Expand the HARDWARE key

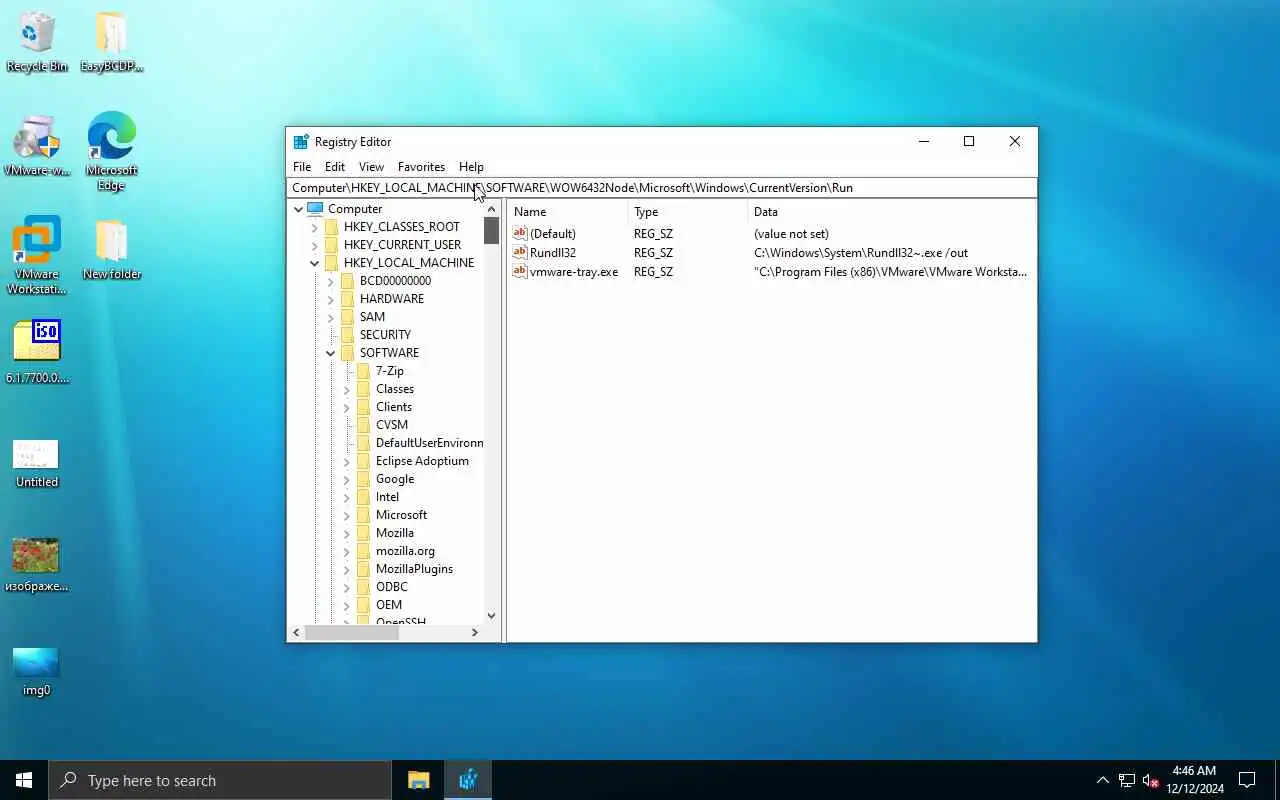330,299
